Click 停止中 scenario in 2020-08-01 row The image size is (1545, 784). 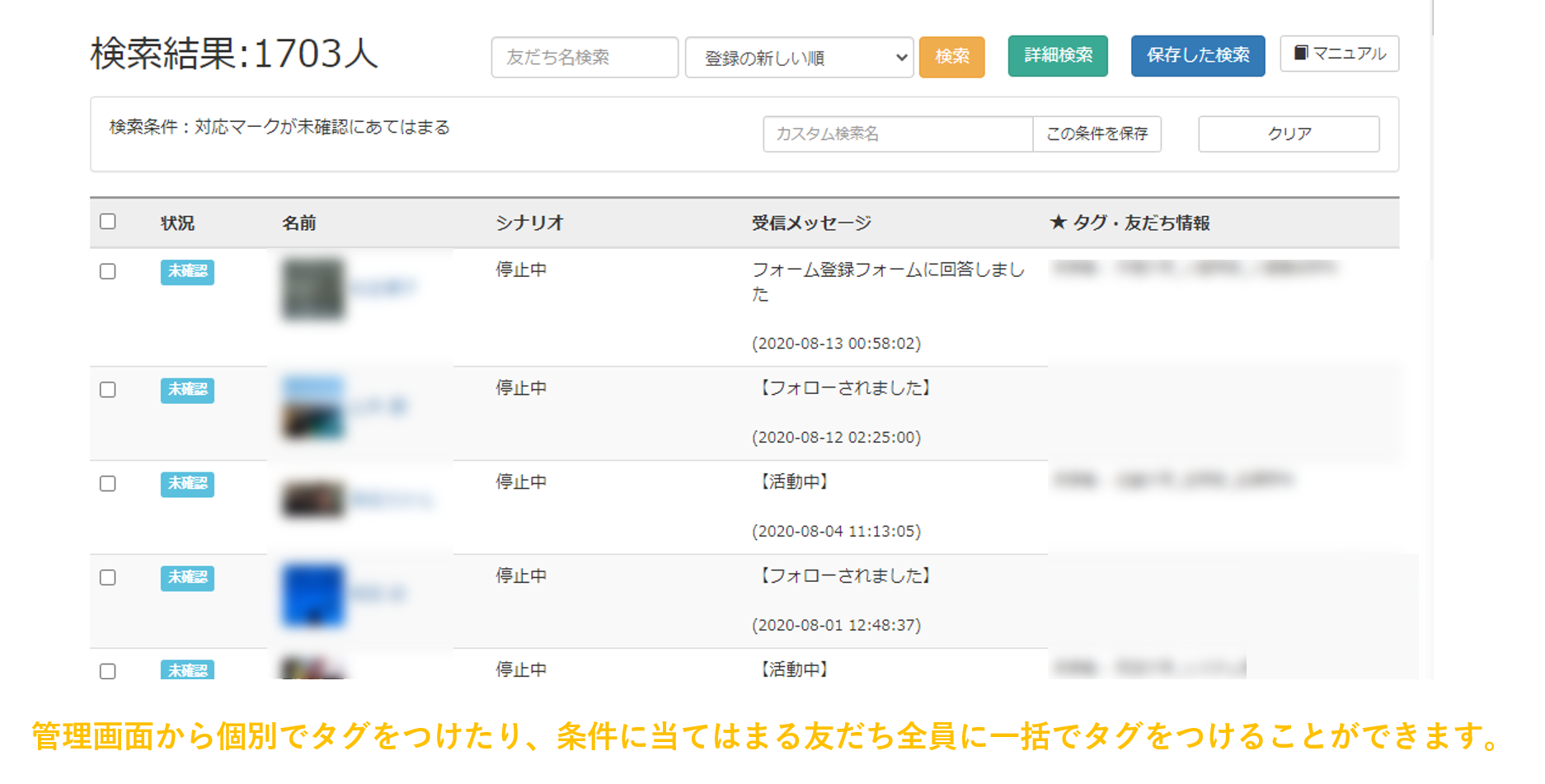click(x=521, y=575)
